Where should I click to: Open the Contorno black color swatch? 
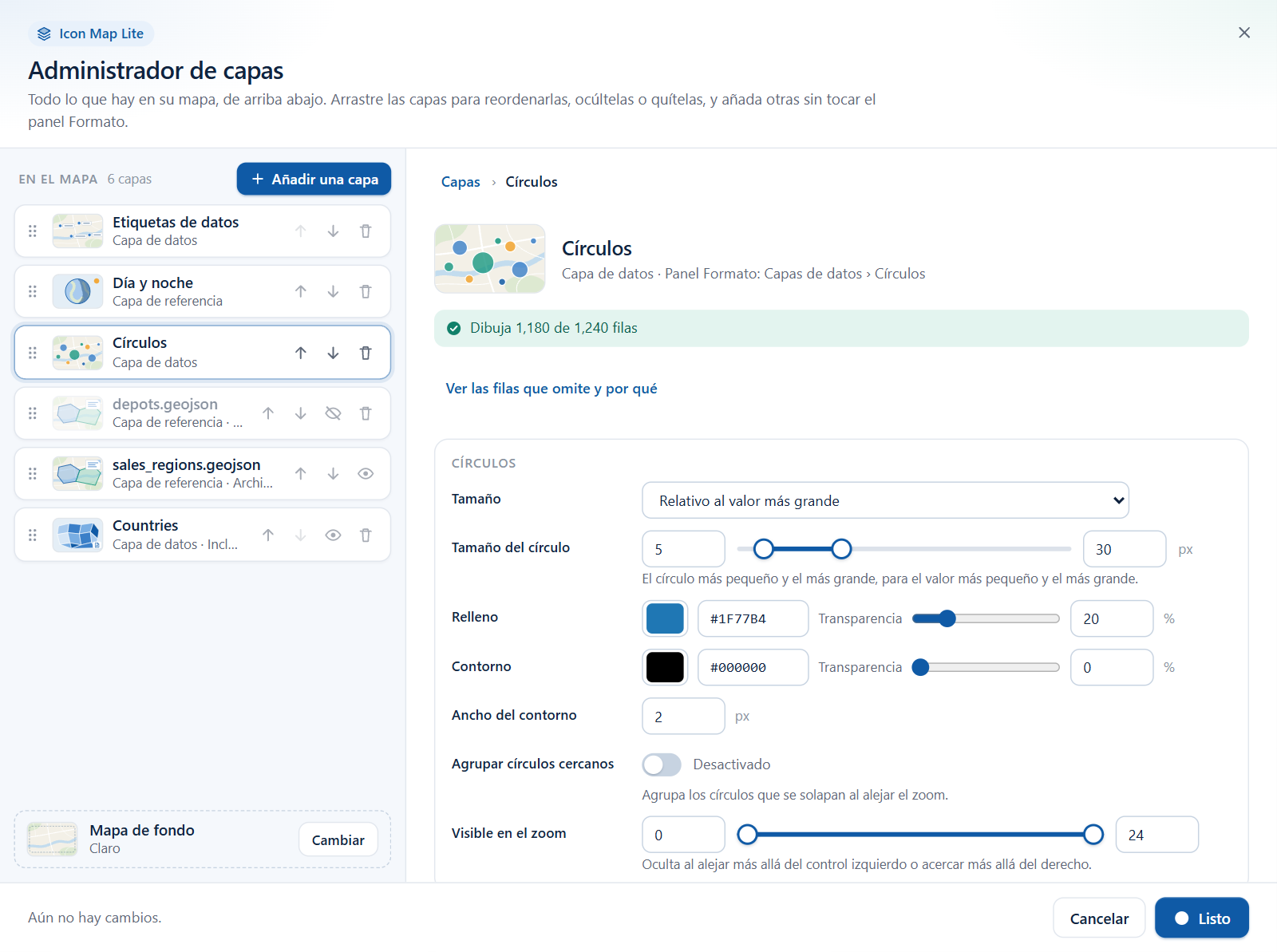[665, 667]
